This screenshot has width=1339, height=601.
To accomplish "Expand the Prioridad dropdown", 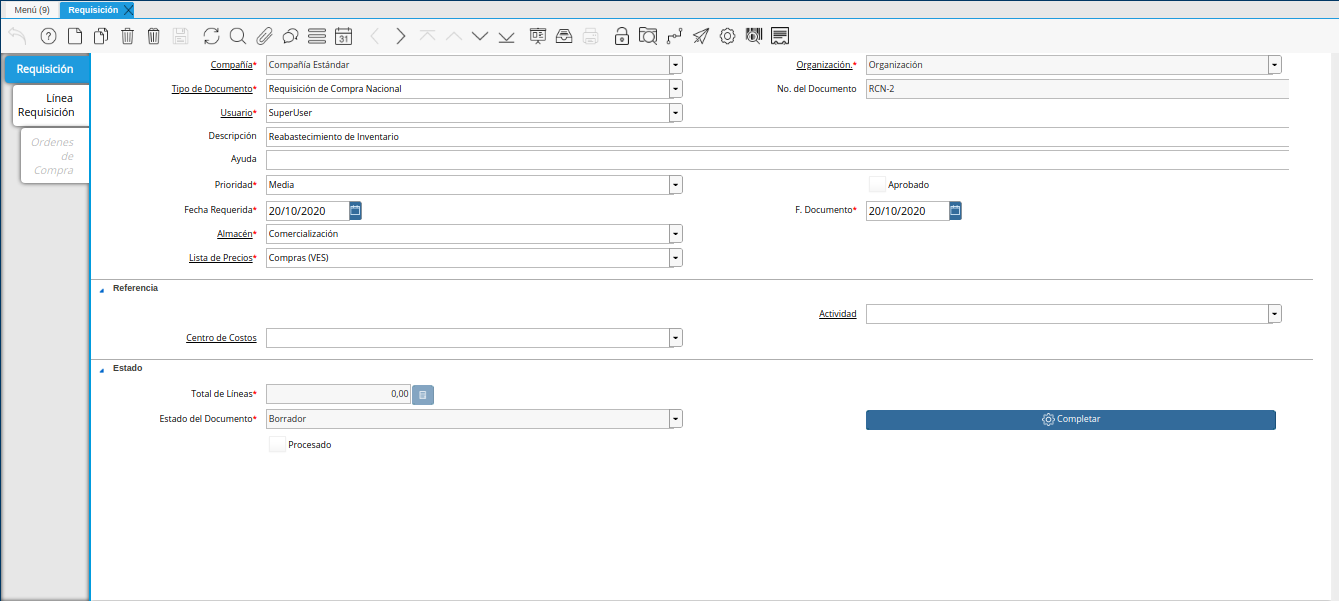I will tap(676, 185).
